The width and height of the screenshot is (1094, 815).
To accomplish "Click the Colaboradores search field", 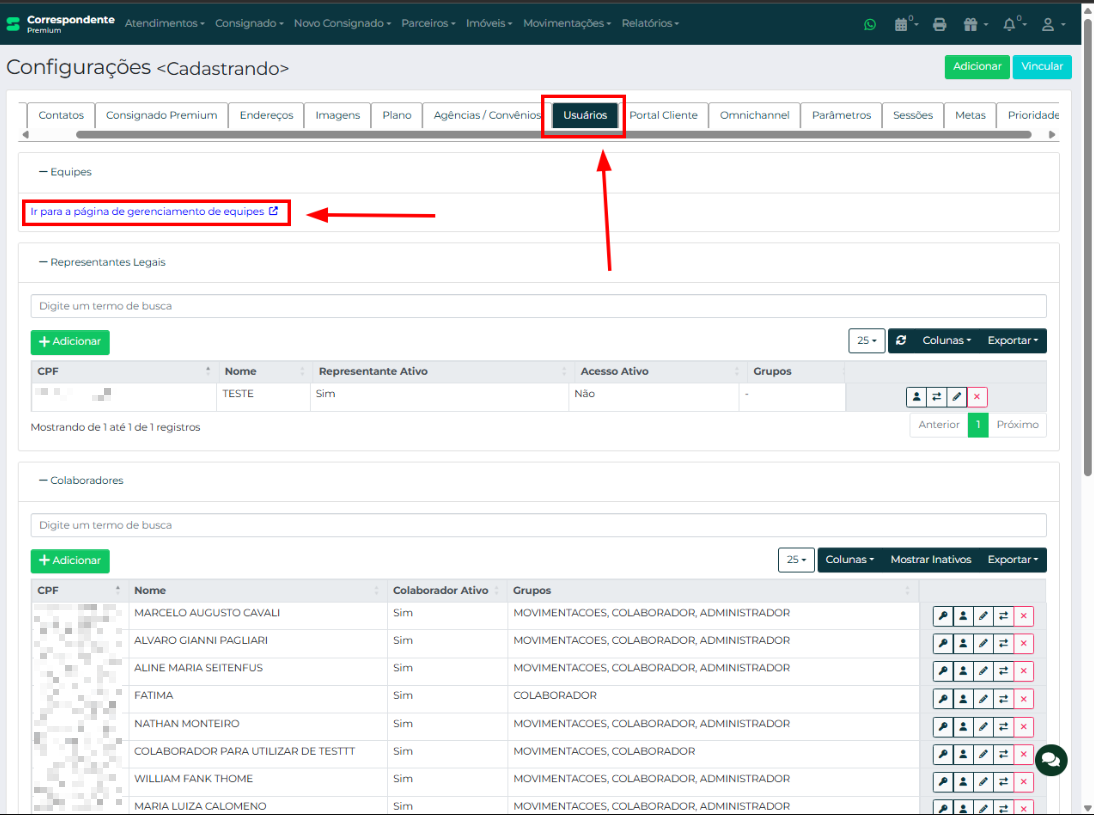I will [x=538, y=525].
